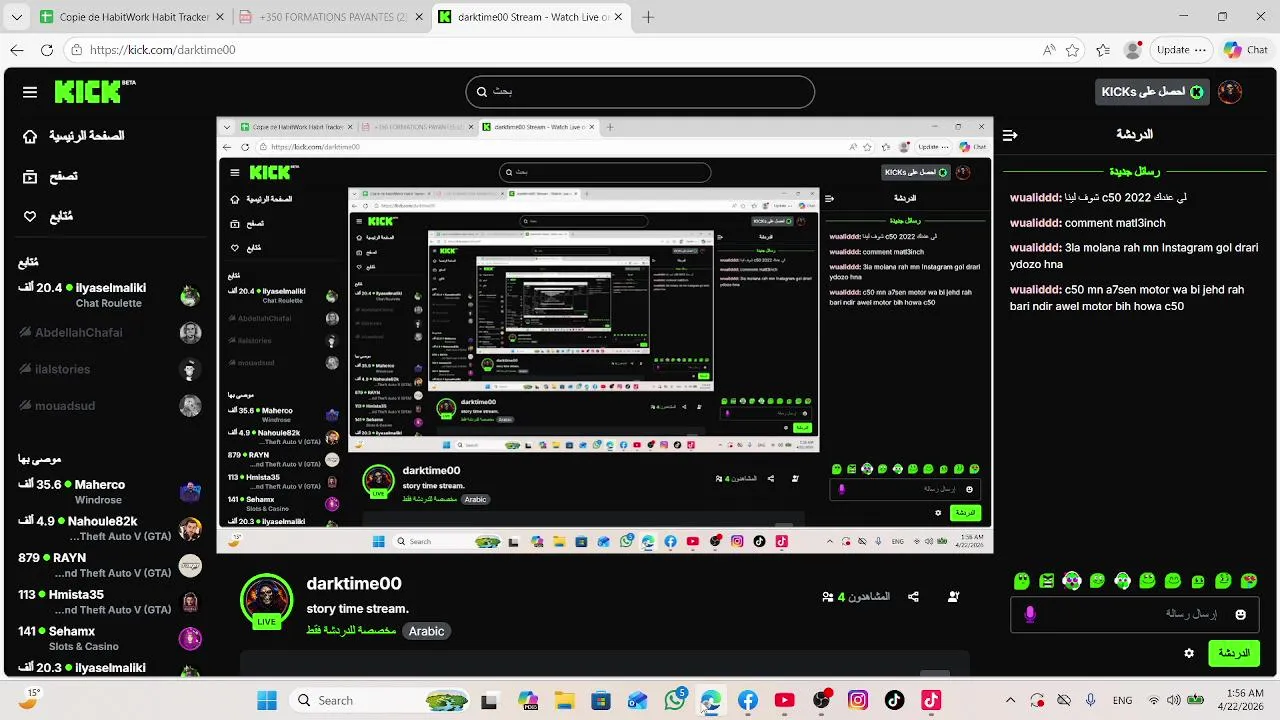Click the ENG language indicator

[1122, 701]
